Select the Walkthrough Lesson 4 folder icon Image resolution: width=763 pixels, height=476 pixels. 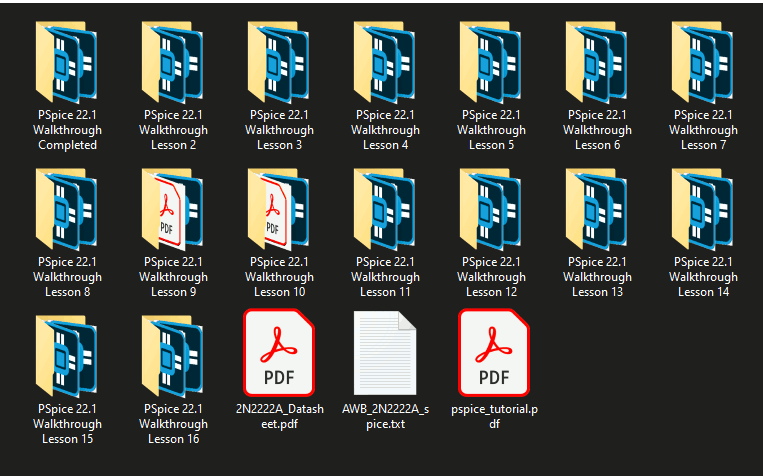coord(385,62)
